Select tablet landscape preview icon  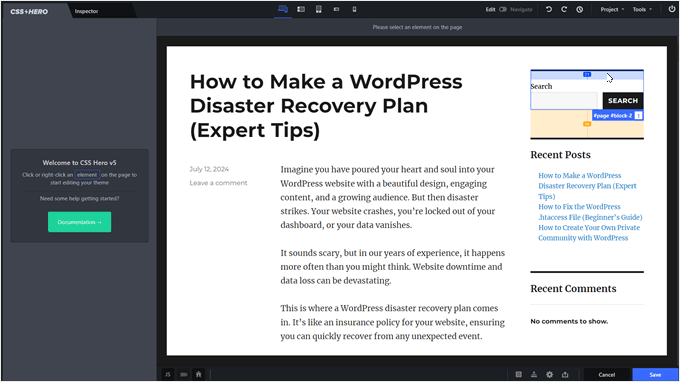click(301, 9)
